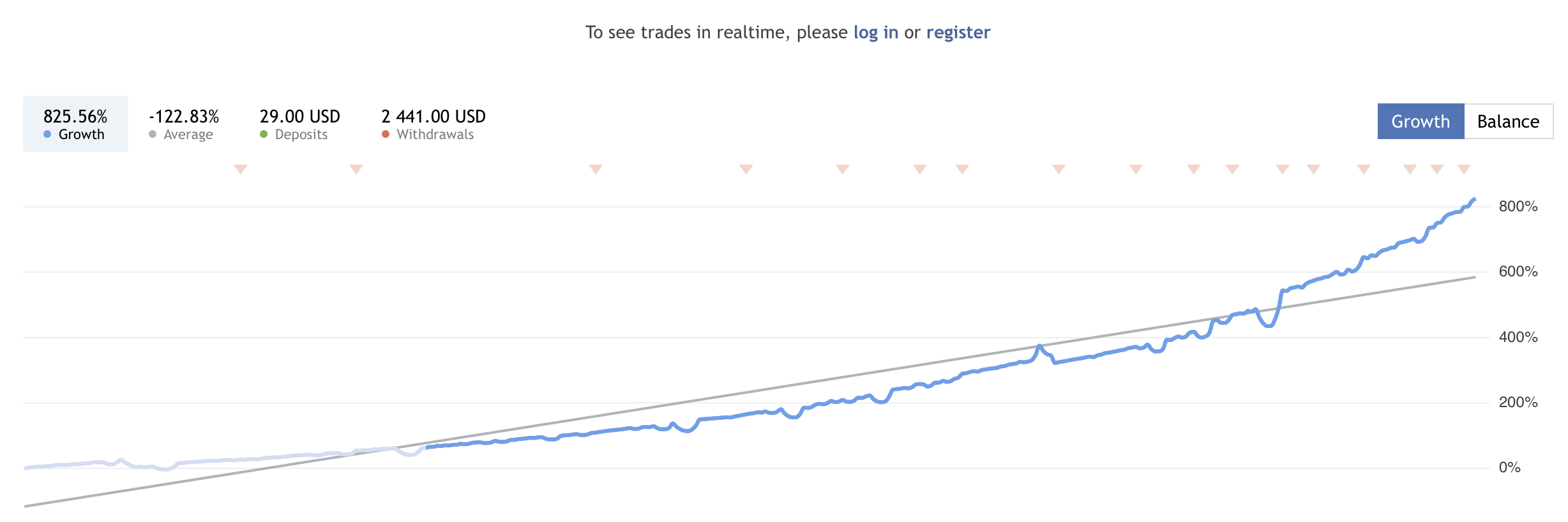The height and width of the screenshot is (522, 1568).
Task: Click the sixth withdrawal triangle from left
Action: [919, 169]
